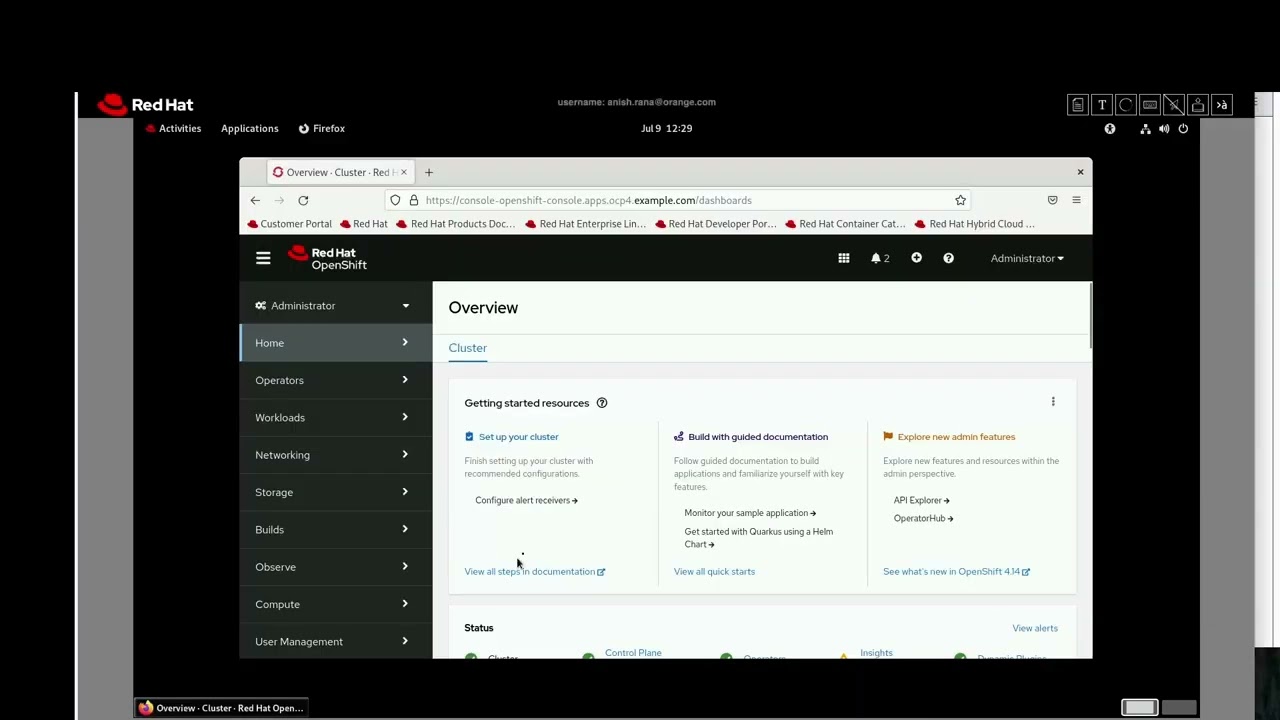
Task: Select the Cluster tab
Action: point(467,348)
